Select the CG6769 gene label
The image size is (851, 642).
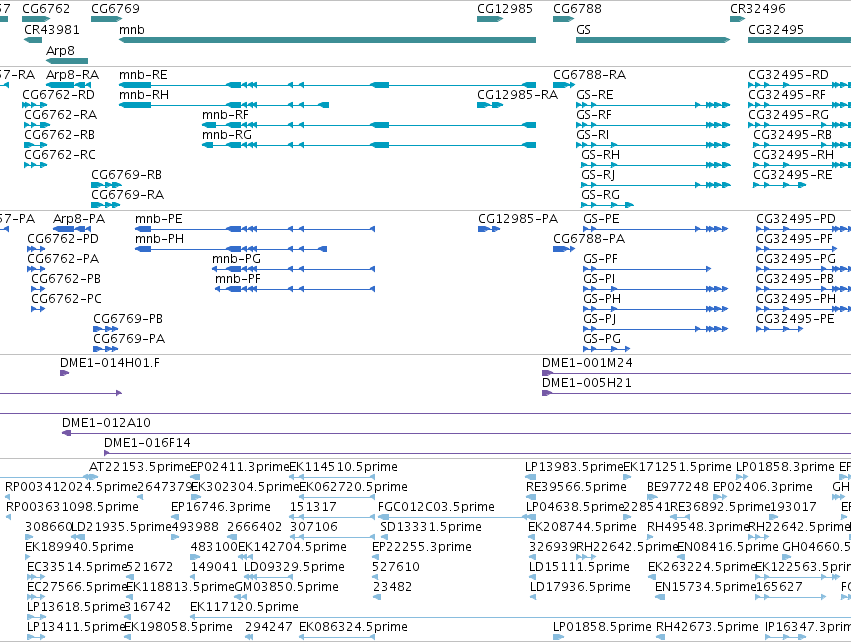pyautogui.click(x=116, y=9)
